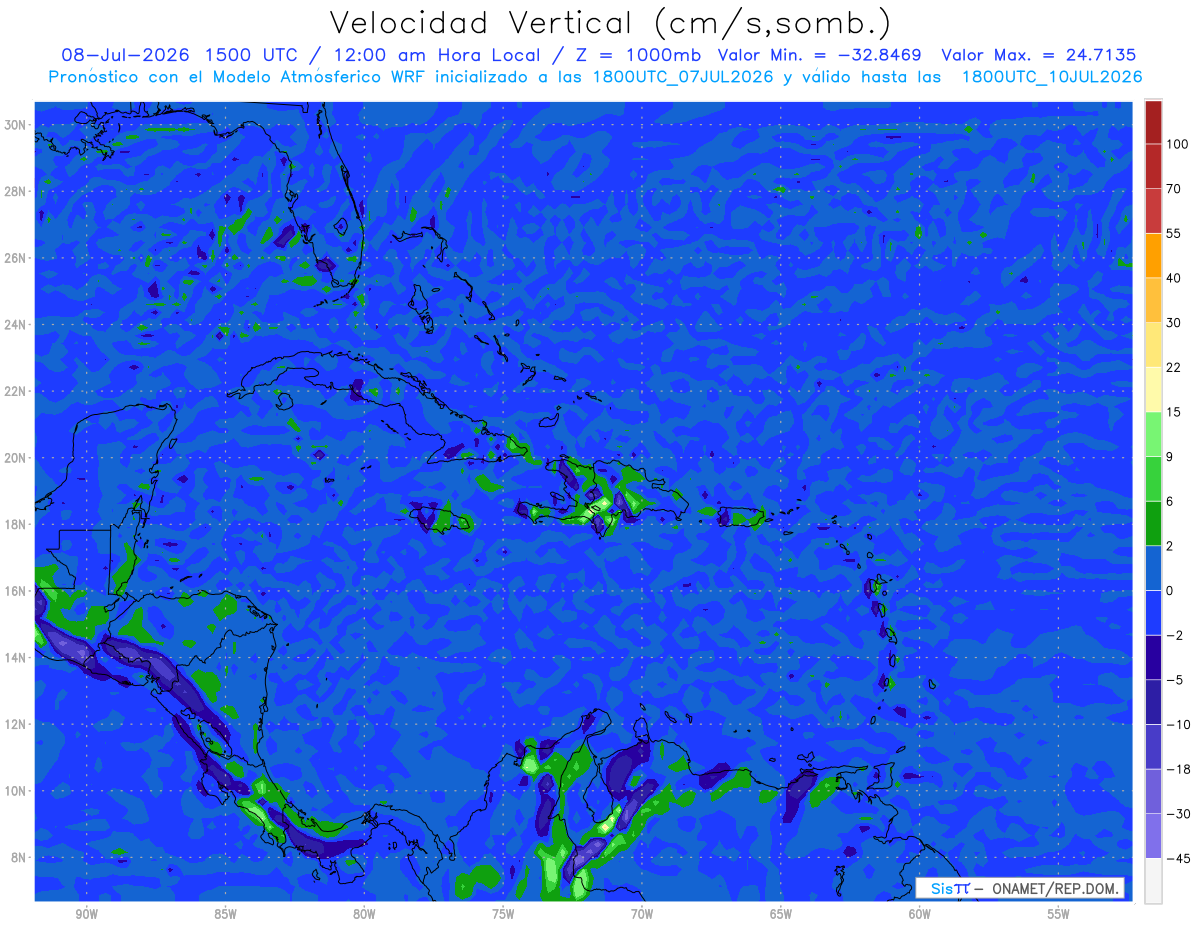Image resolution: width=1200 pixels, height=927 pixels.
Task: Click the "Valor Max. = 24.7135" text
Action: point(1038,55)
